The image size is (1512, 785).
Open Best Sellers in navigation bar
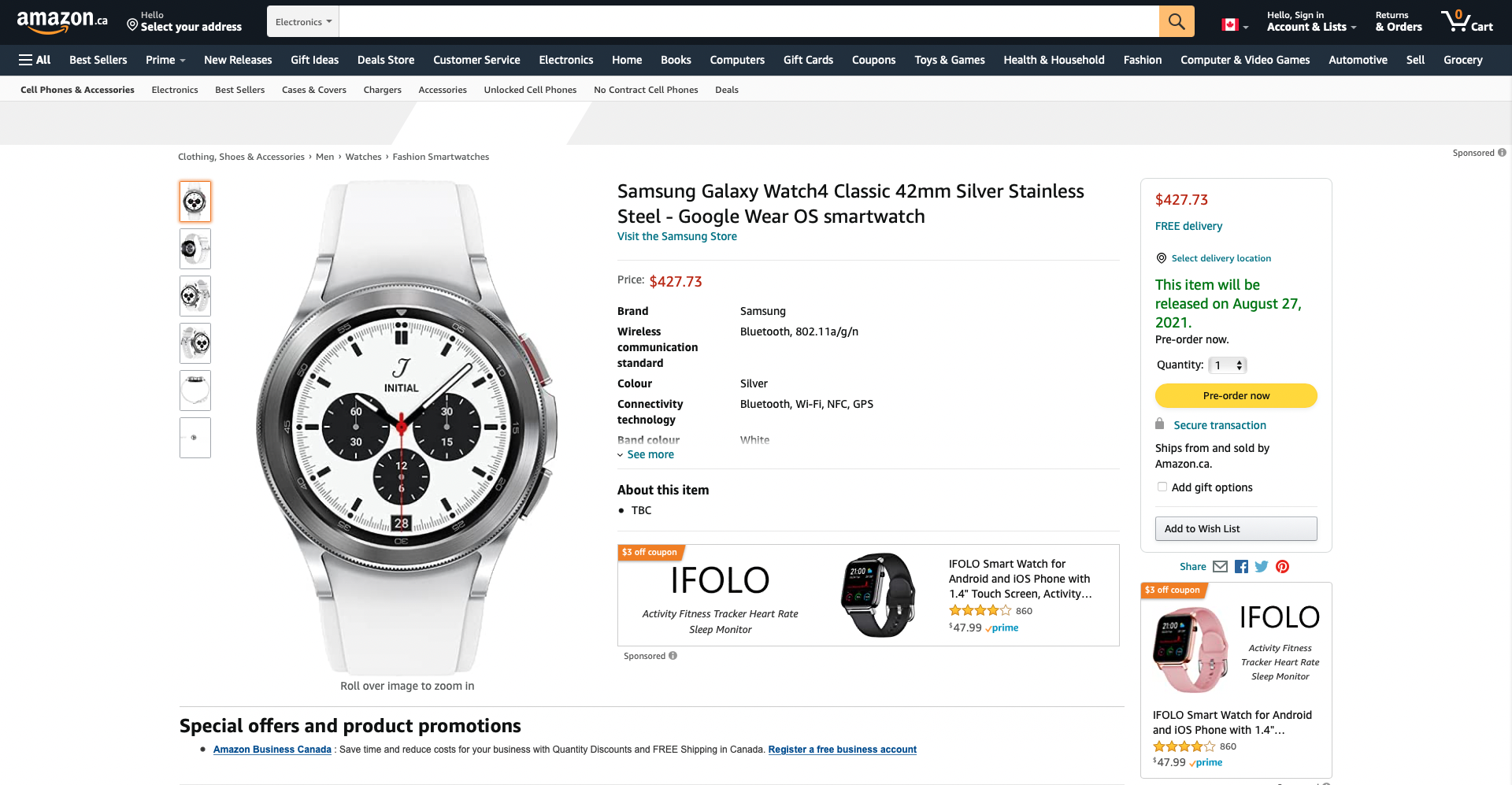coord(98,60)
